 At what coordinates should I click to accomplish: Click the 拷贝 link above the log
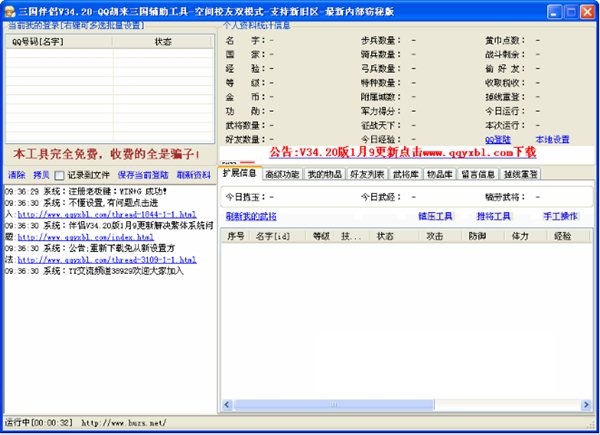pos(41,175)
